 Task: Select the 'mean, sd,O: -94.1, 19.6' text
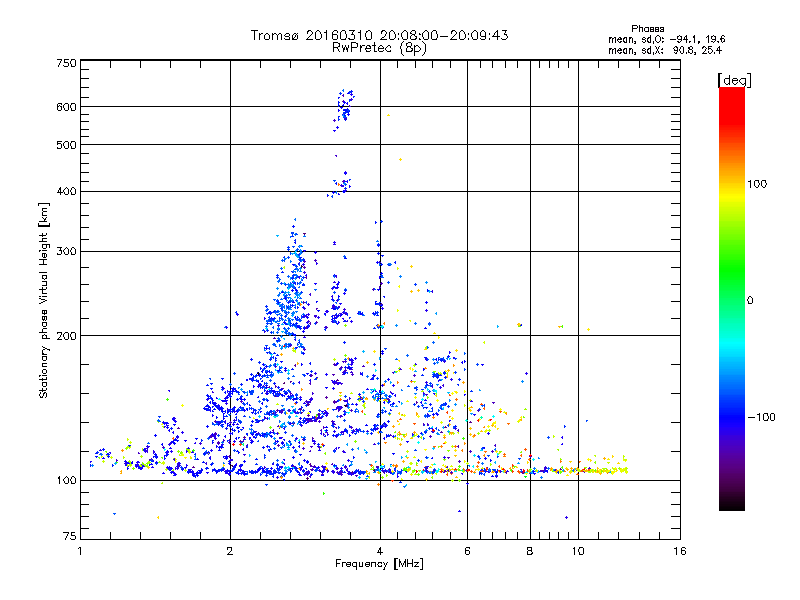pyautogui.click(x=666, y=39)
